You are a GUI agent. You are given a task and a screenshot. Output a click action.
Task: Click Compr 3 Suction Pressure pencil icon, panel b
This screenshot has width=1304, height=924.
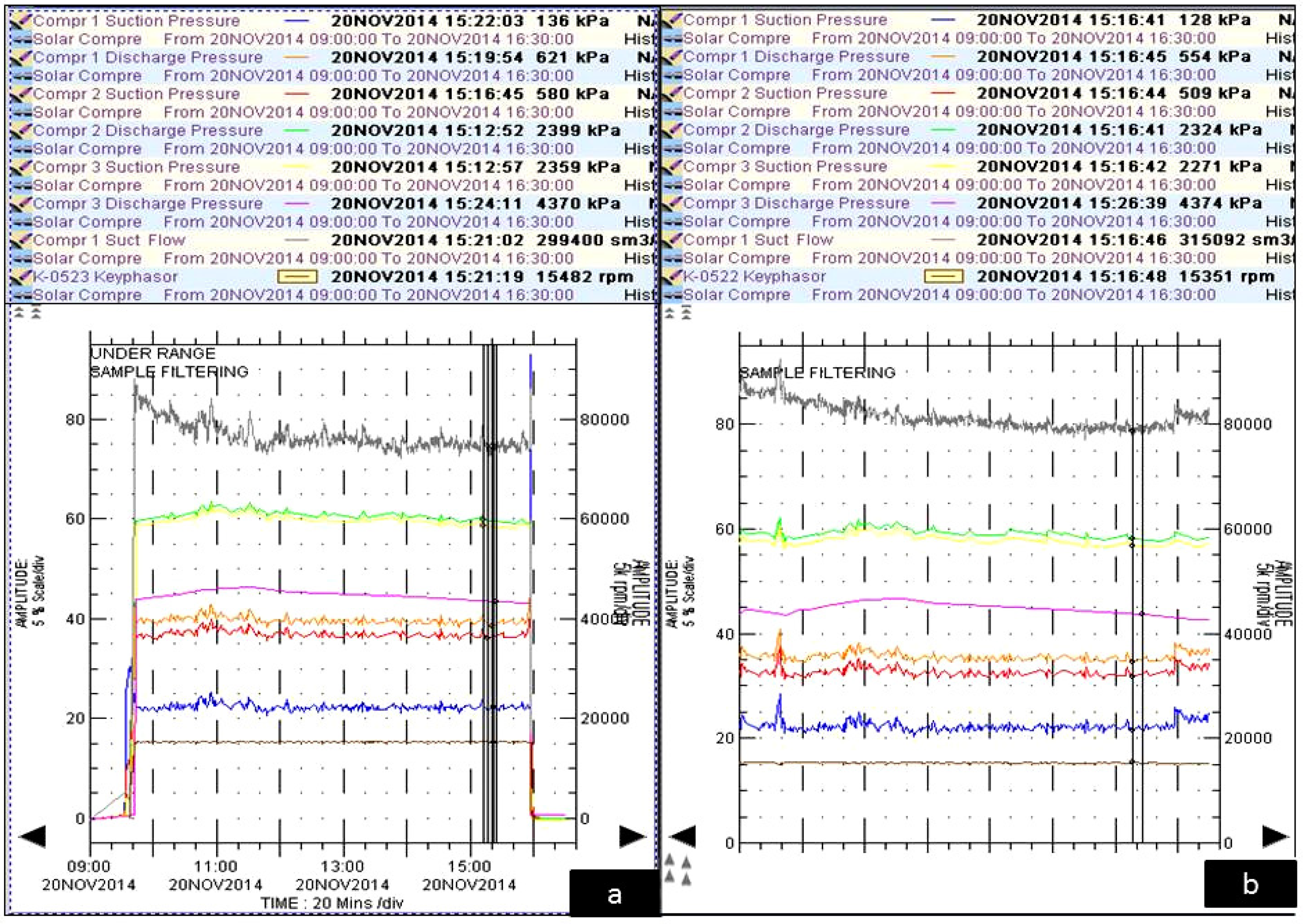[x=672, y=167]
